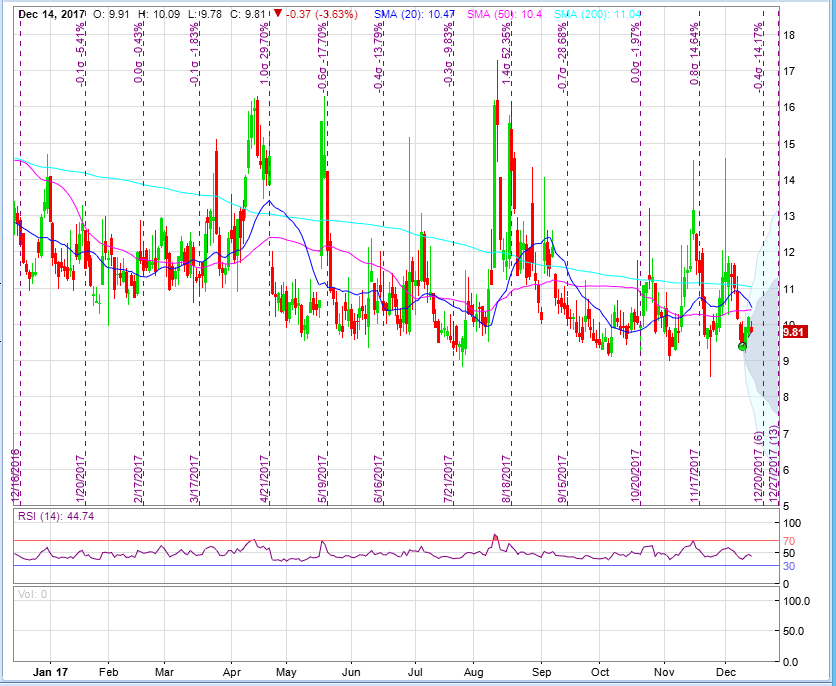Click the "-0.1σ -1.83%" move label

195,54
